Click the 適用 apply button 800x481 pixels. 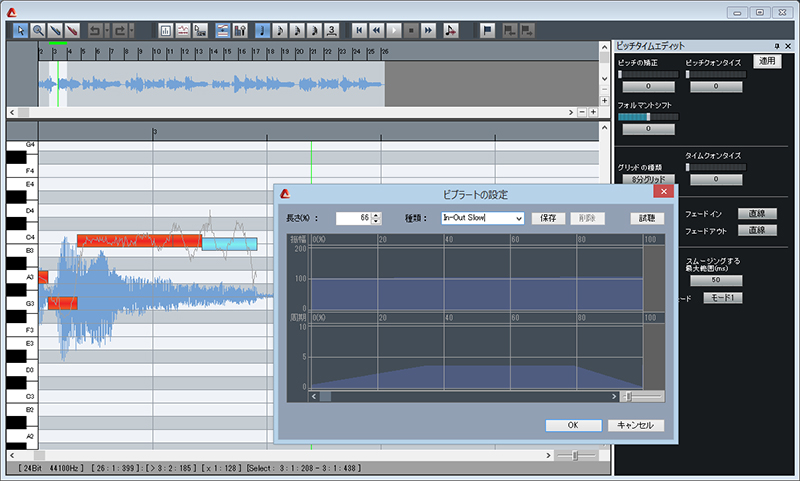point(767,61)
